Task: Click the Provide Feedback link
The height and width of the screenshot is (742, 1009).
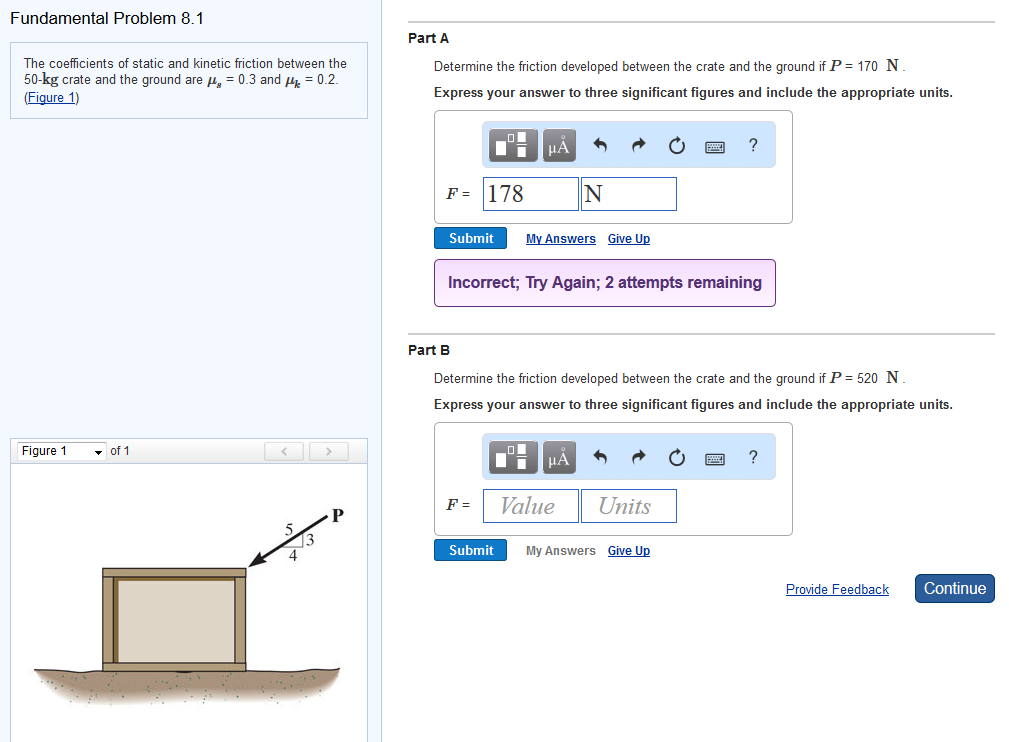Action: tap(837, 589)
